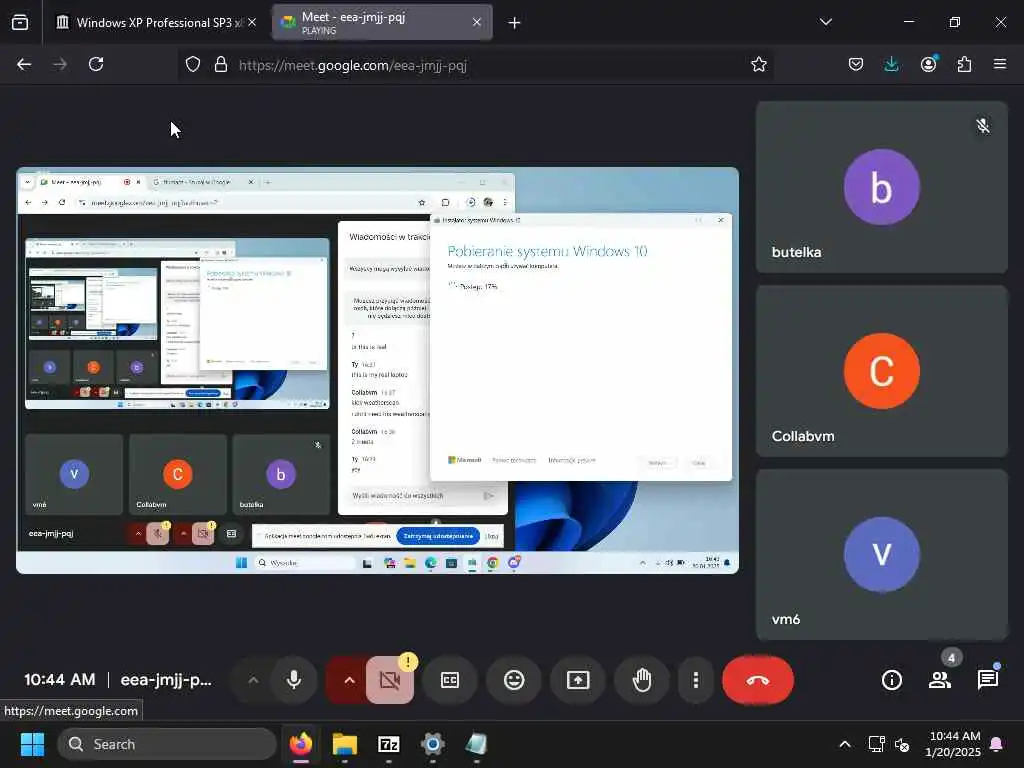This screenshot has width=1024, height=768.
Task: Click the eea-jmjj-p... meeting code label
Action: [x=166, y=680]
